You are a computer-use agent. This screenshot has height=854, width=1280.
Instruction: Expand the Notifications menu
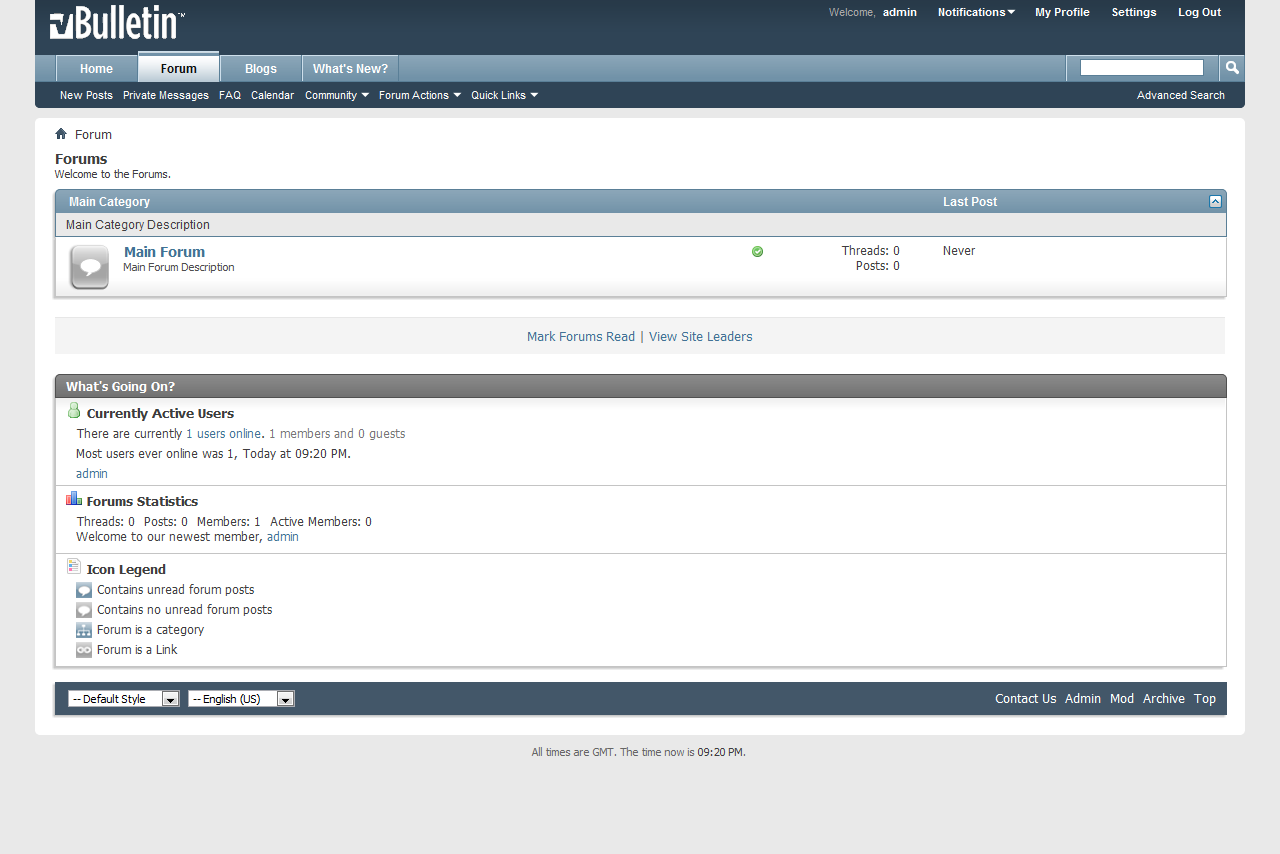pos(976,12)
